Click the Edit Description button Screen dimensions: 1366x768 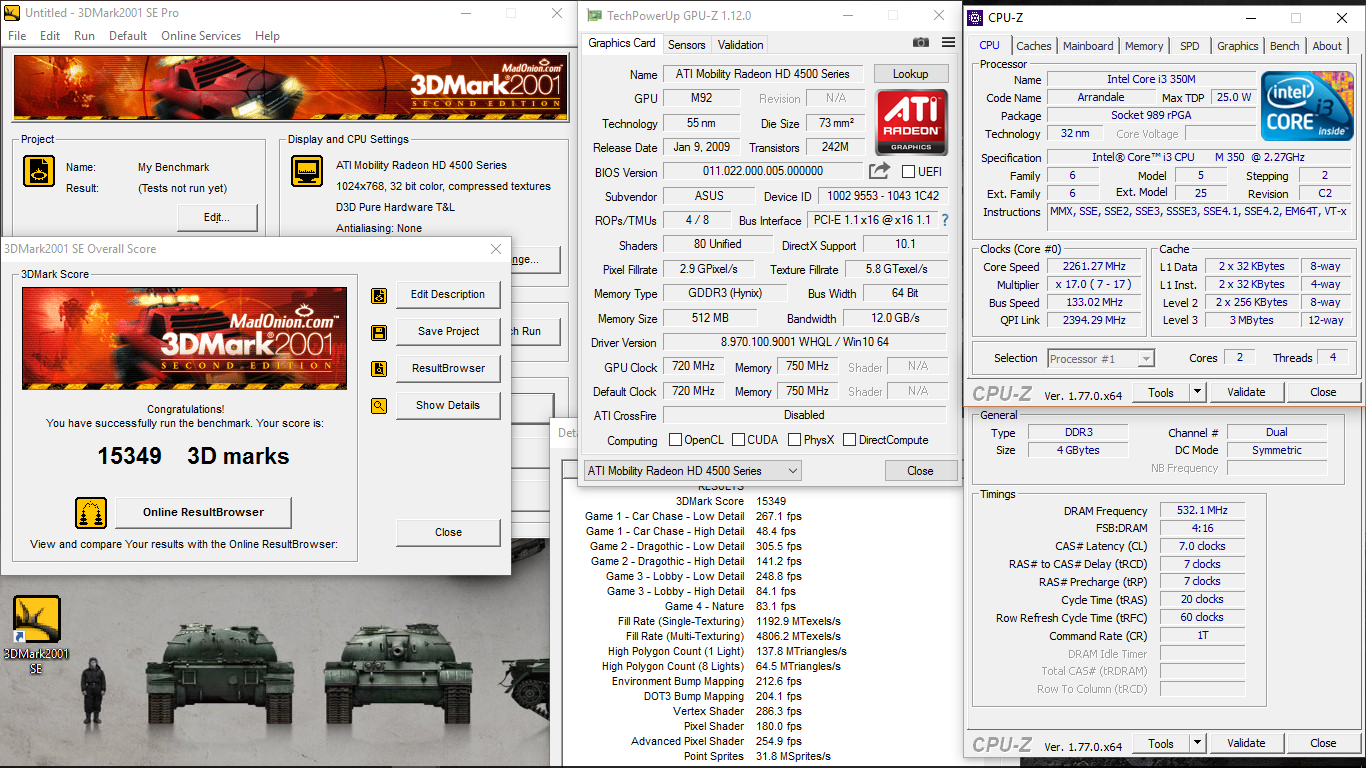pos(448,295)
